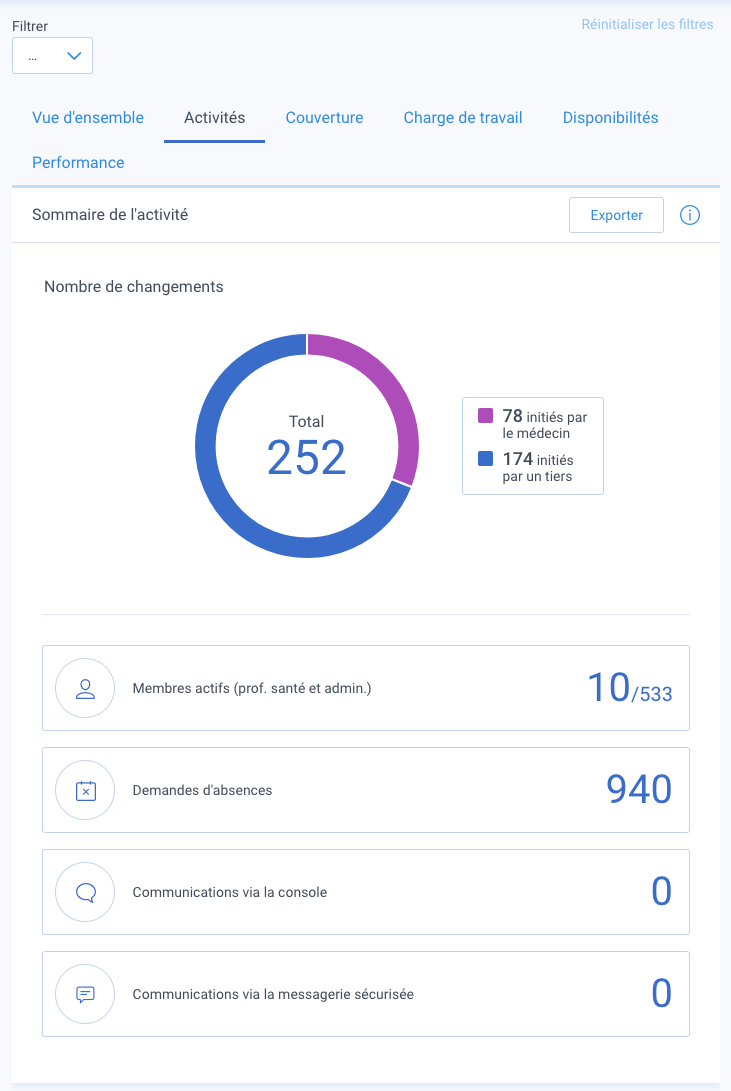731x1091 pixels.
Task: Click 'Communications via la console' label
Action: click(x=230, y=892)
